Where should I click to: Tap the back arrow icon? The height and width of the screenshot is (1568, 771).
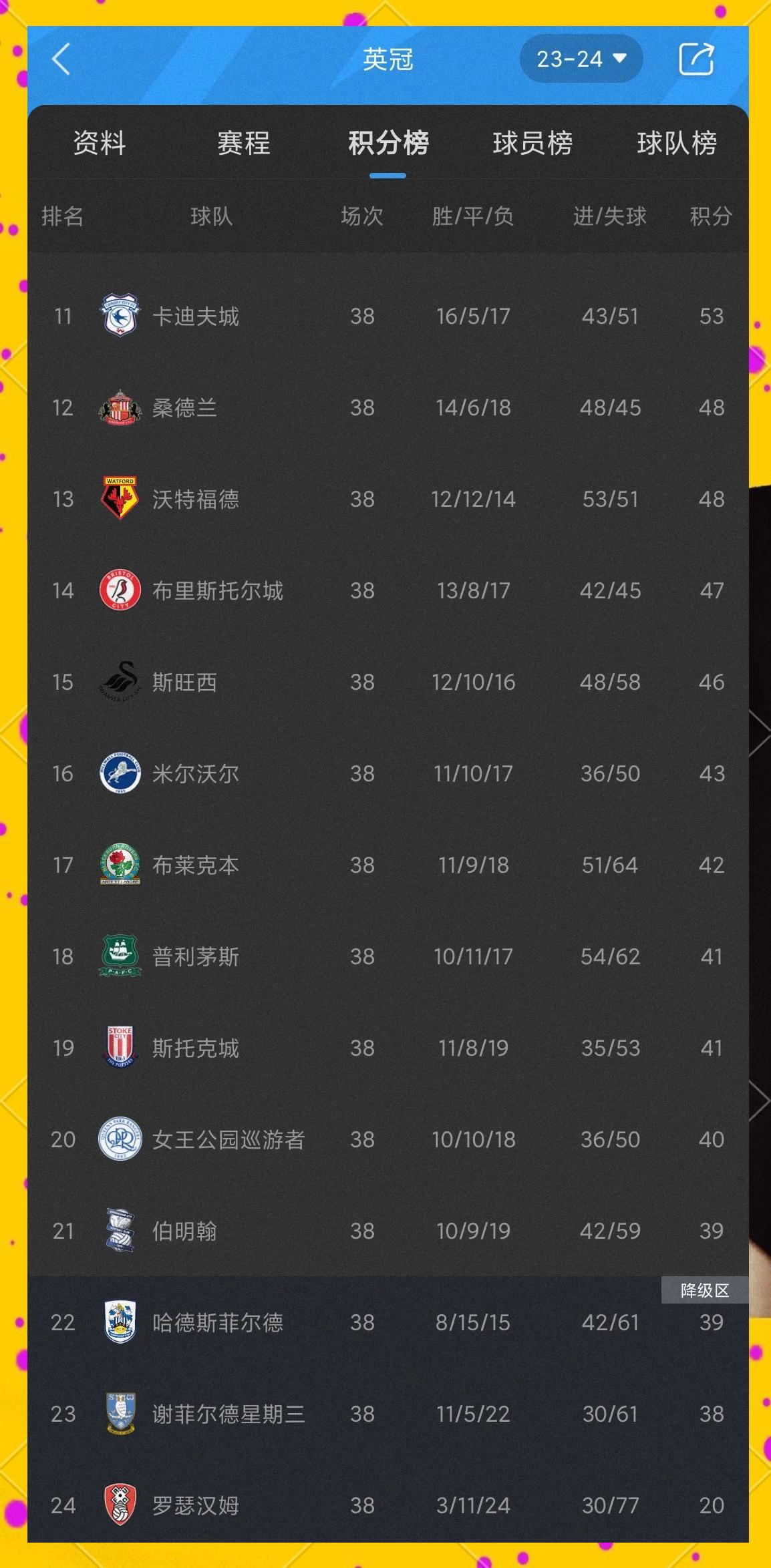click(x=61, y=59)
